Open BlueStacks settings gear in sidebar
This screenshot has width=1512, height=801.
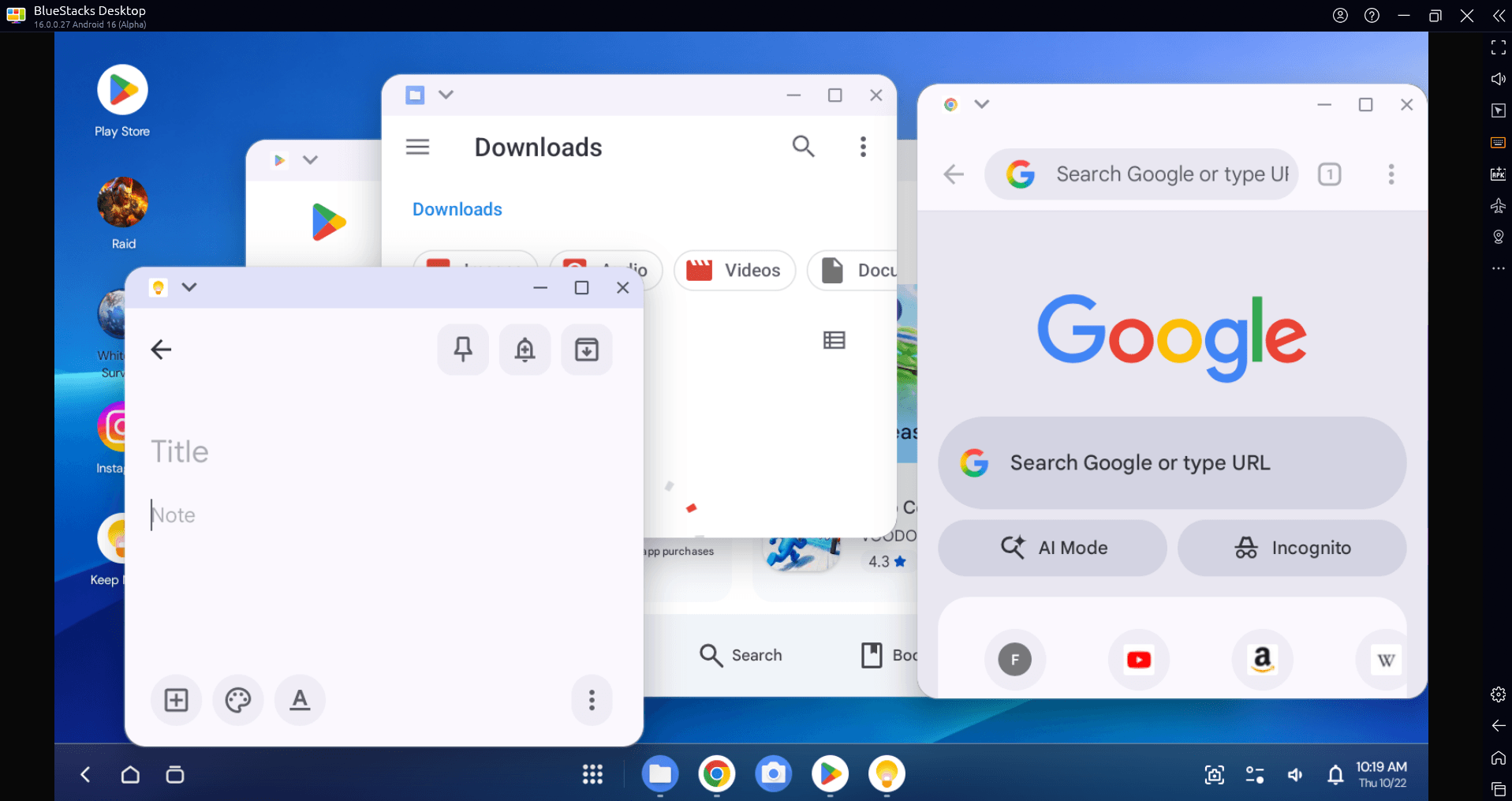(1499, 694)
